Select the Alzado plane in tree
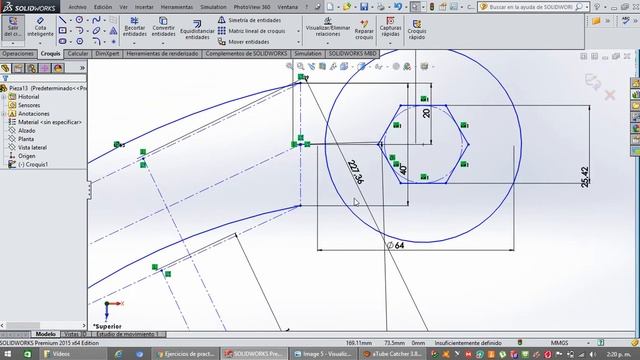Viewport: 640px width, 360px height. (27, 131)
